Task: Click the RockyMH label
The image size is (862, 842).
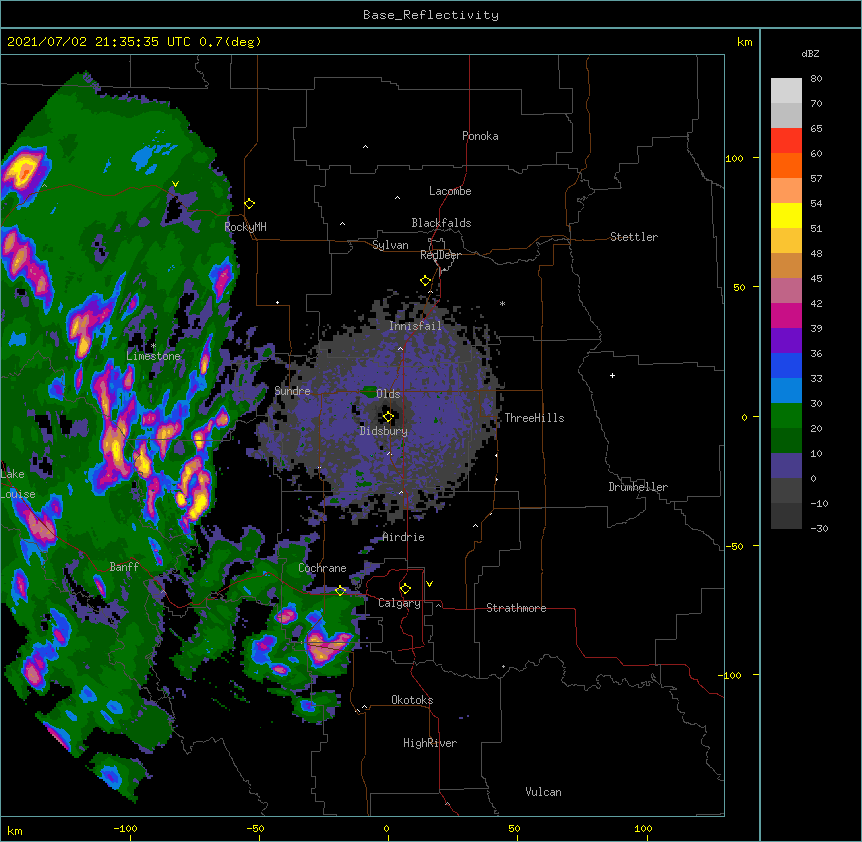Action: (x=245, y=227)
